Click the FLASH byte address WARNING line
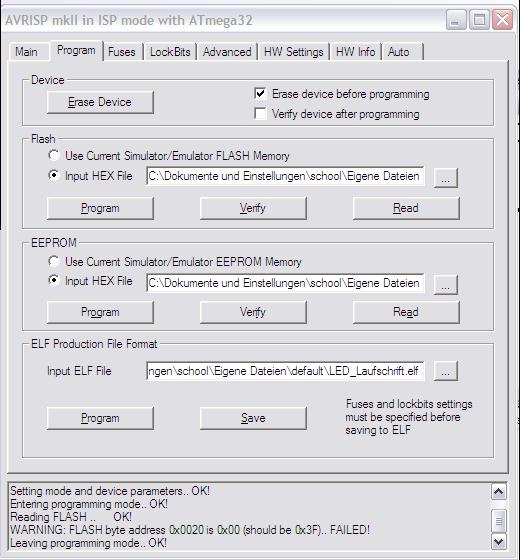The width and height of the screenshot is (520, 560). pyautogui.click(x=190, y=530)
